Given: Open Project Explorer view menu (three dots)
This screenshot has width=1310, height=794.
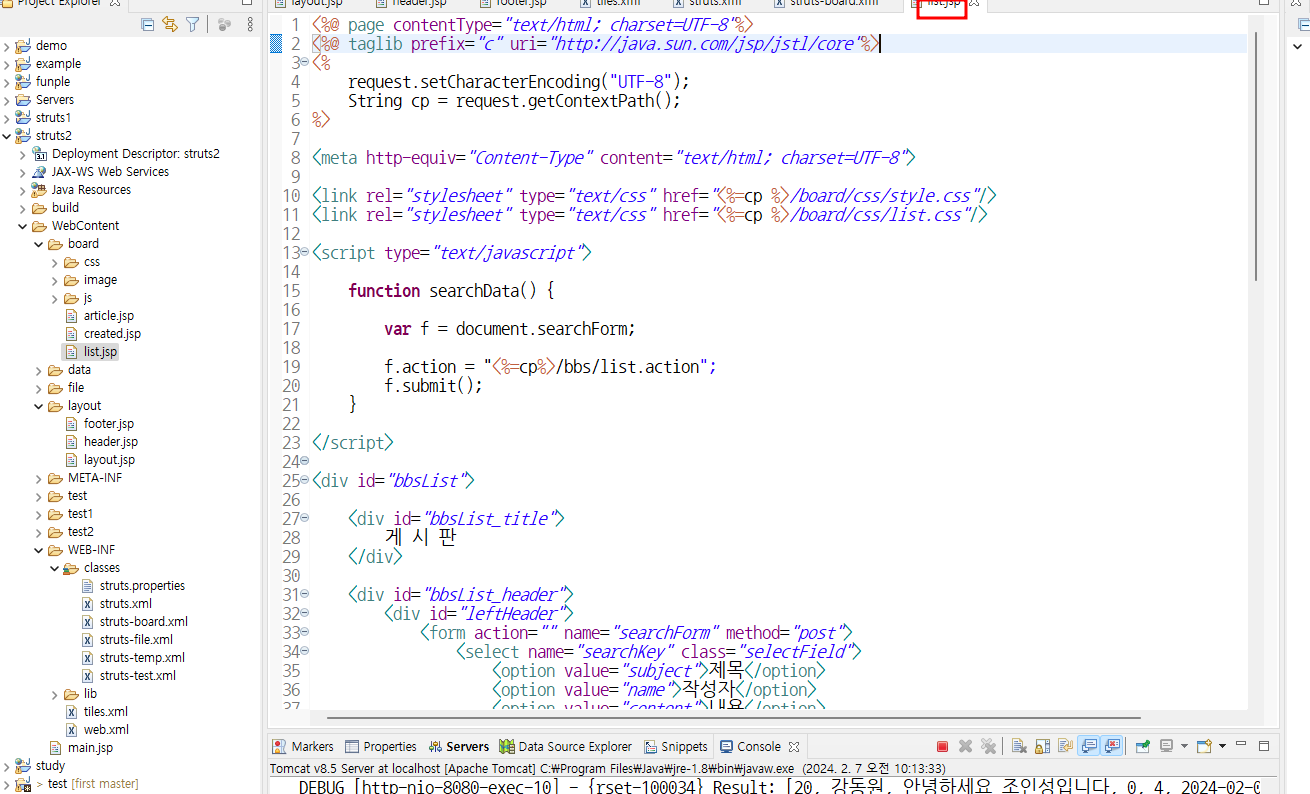Looking at the screenshot, I should click(249, 24).
